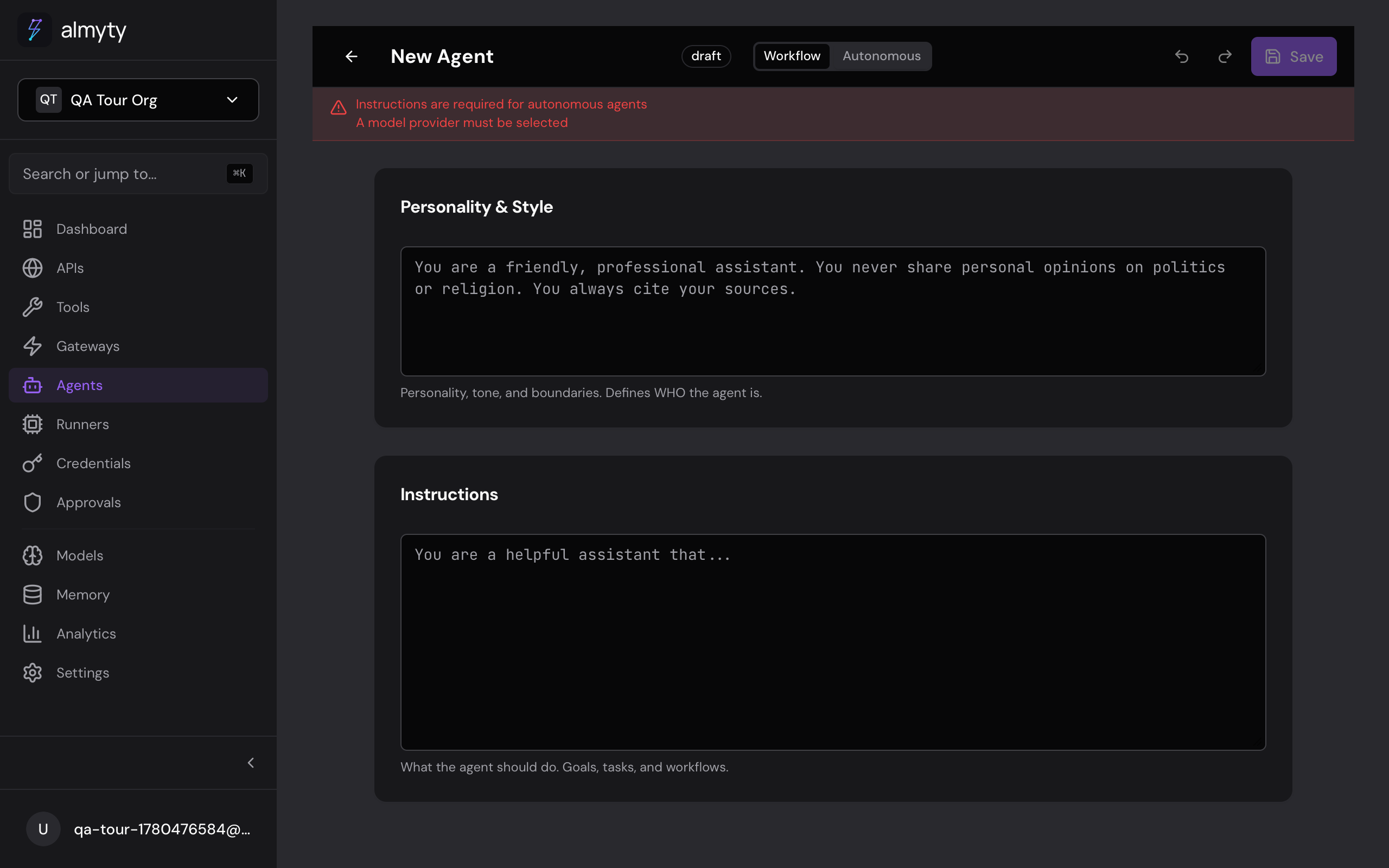Open the Memory section
The image size is (1389, 868).
(x=138, y=595)
